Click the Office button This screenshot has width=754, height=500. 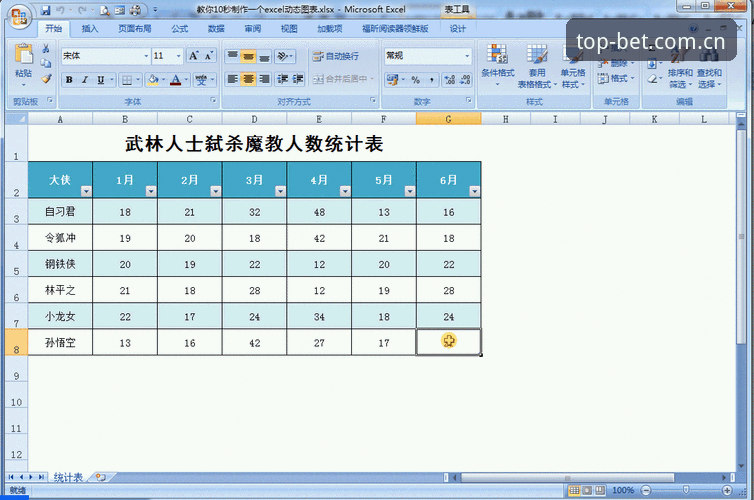point(19,18)
